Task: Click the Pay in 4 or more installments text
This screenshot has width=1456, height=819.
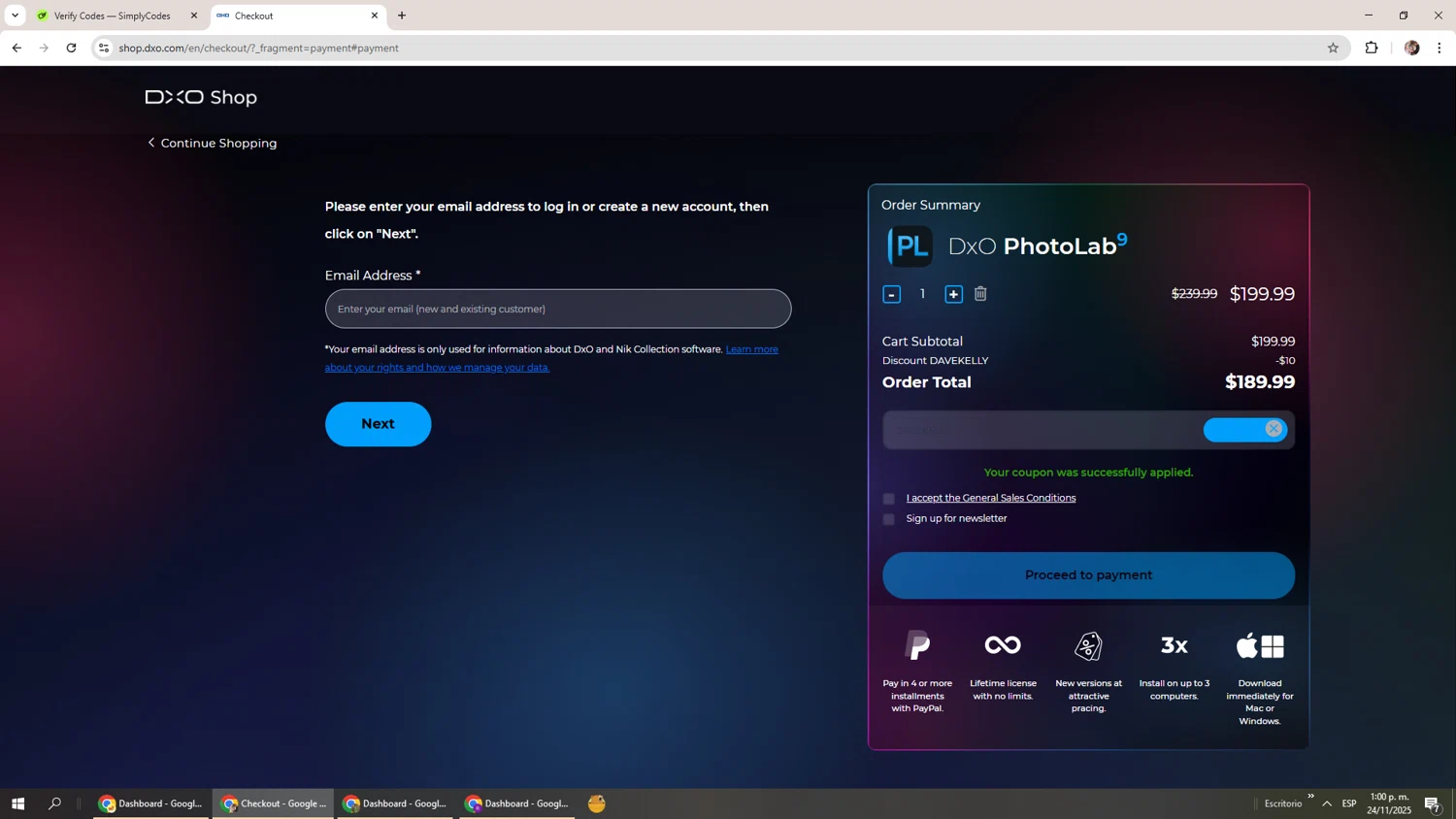Action: pyautogui.click(x=917, y=696)
